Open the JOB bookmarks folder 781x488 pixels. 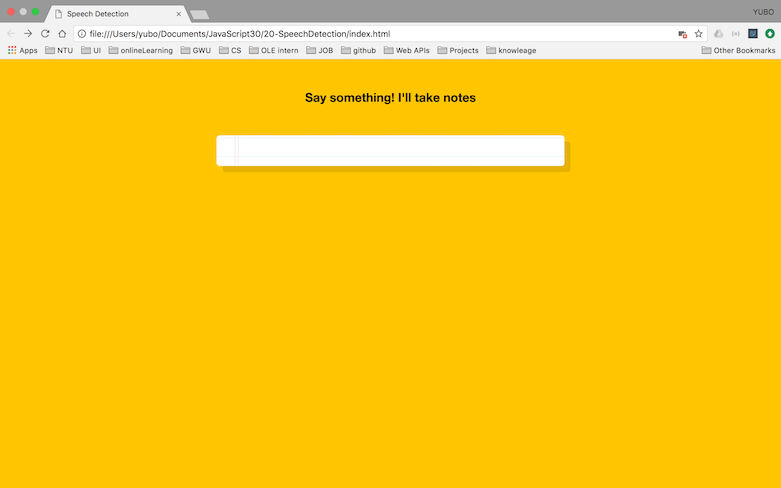pyautogui.click(x=319, y=50)
